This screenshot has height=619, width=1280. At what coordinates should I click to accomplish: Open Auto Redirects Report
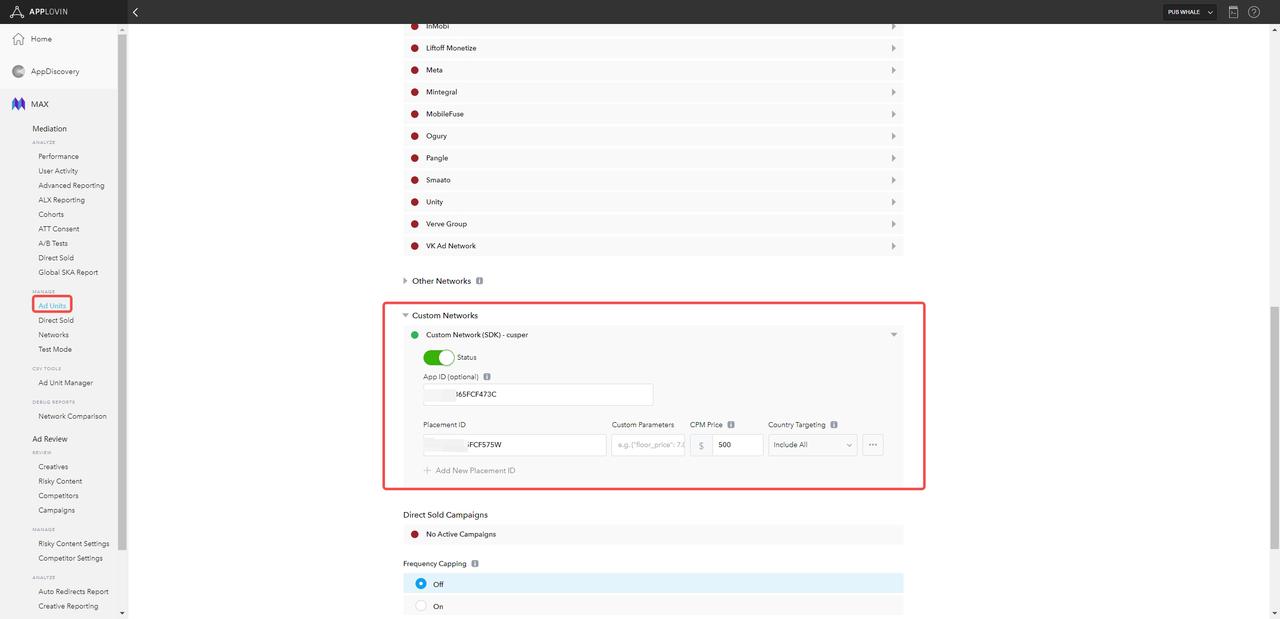coord(73,592)
